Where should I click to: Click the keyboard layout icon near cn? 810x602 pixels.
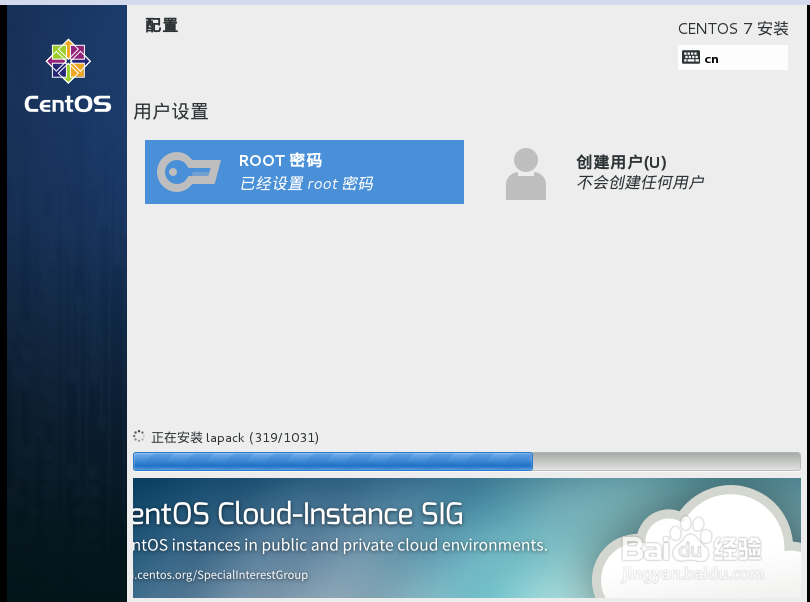tap(691, 57)
